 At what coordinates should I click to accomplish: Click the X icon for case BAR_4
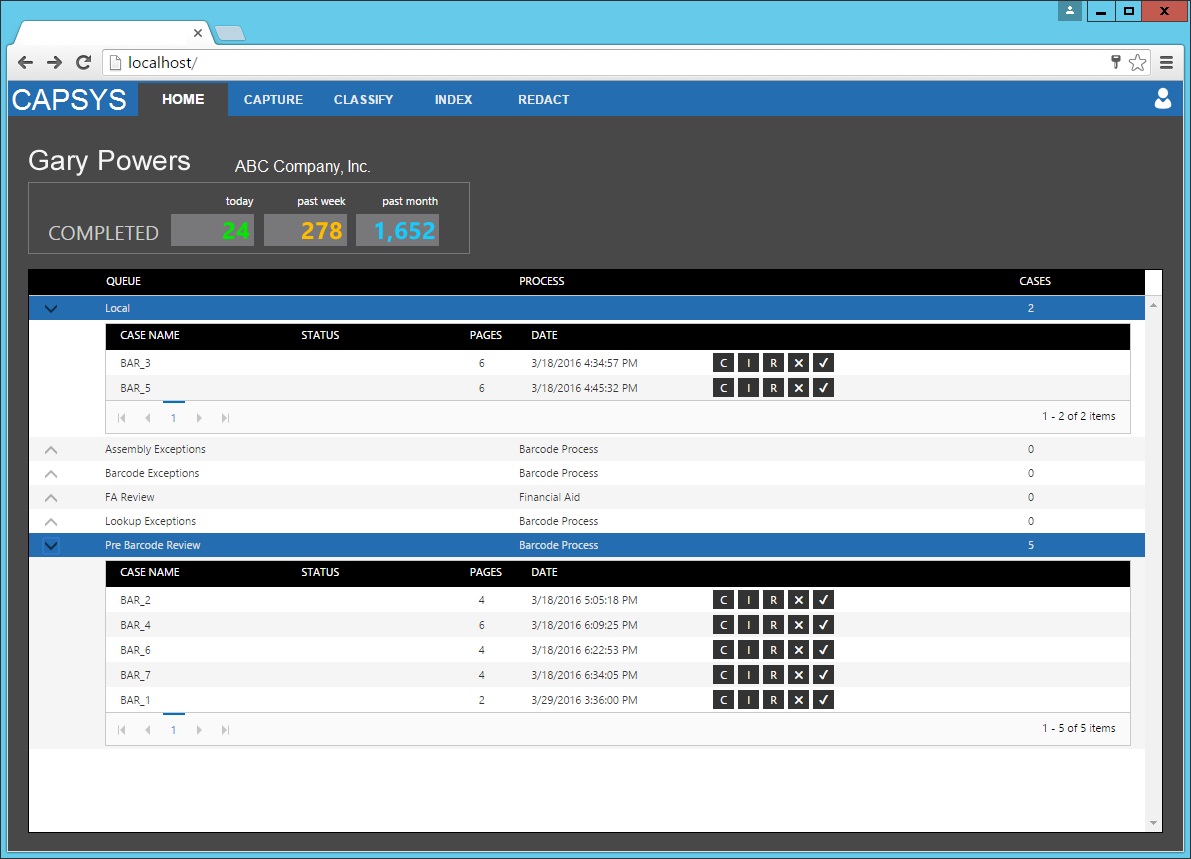click(x=798, y=625)
